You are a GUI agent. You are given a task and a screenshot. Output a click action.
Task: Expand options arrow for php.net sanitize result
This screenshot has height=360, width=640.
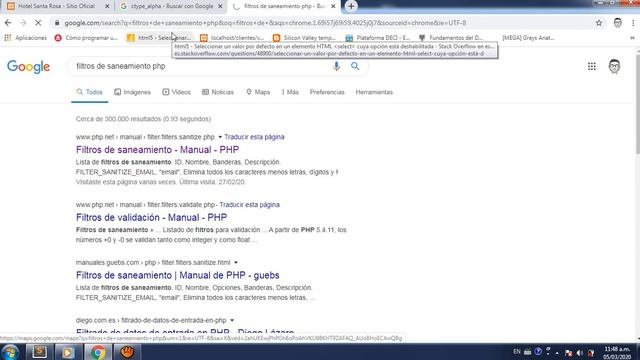[x=220, y=137]
